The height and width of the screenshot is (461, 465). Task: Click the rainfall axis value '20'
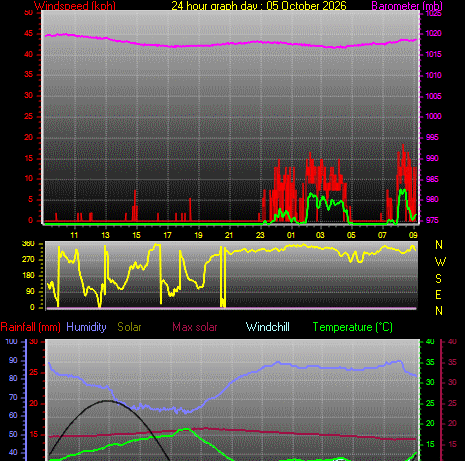33,403
